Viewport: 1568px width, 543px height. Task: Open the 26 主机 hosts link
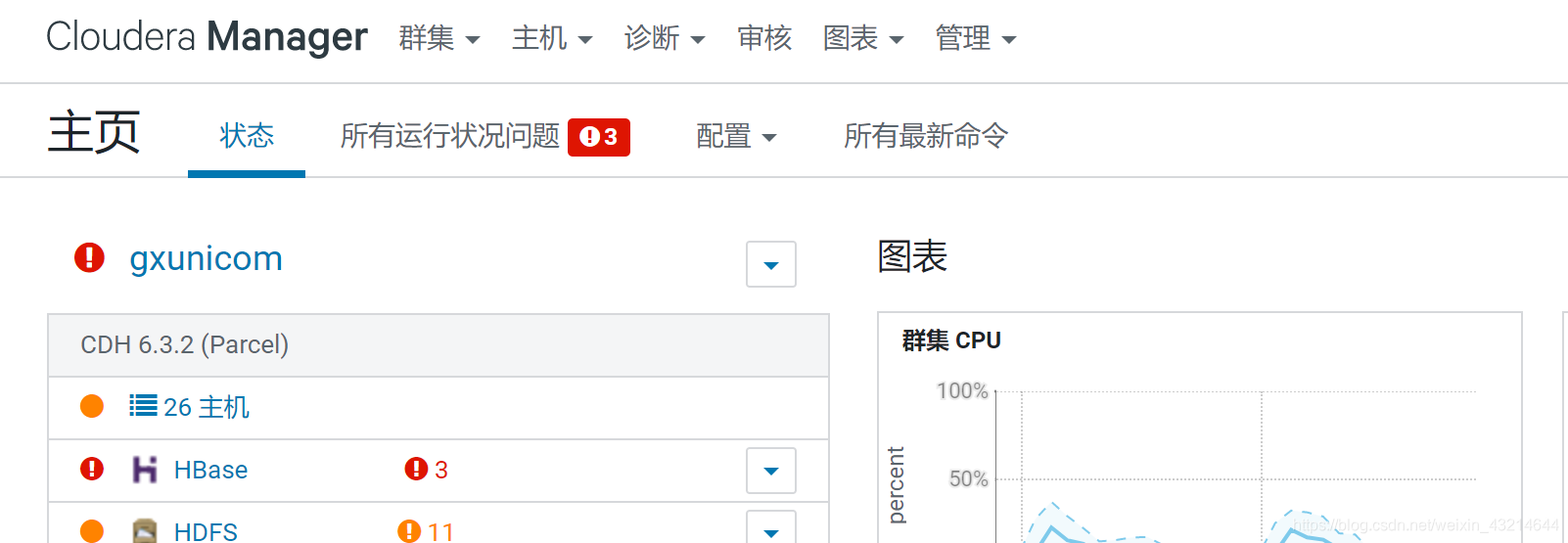point(207,407)
